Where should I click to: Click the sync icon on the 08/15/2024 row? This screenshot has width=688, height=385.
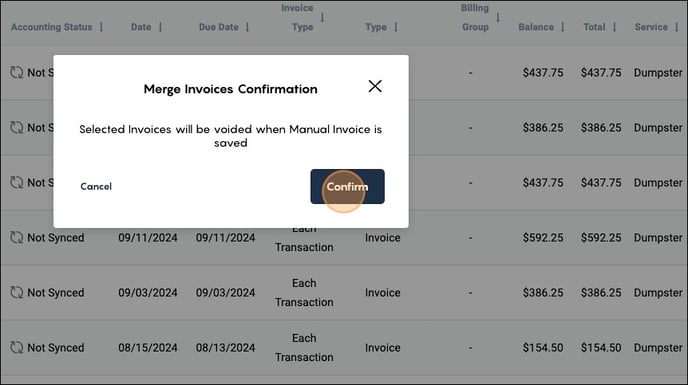(x=17, y=347)
